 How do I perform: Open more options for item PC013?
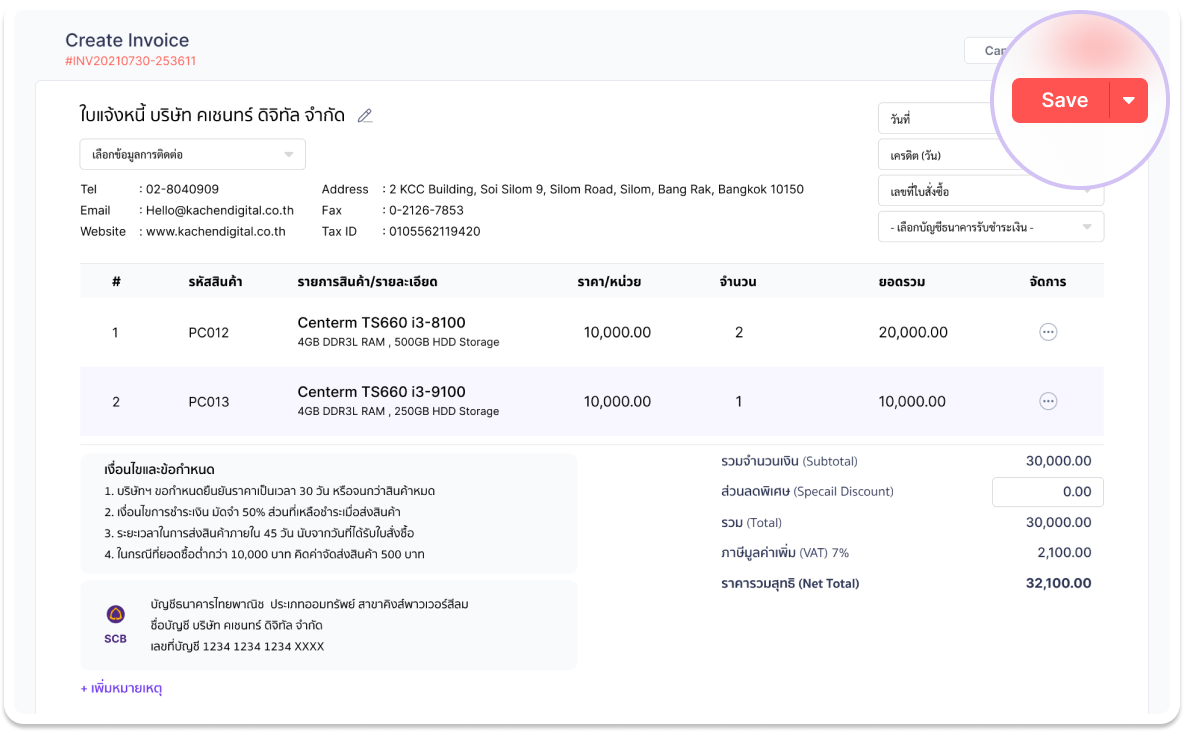click(1048, 401)
